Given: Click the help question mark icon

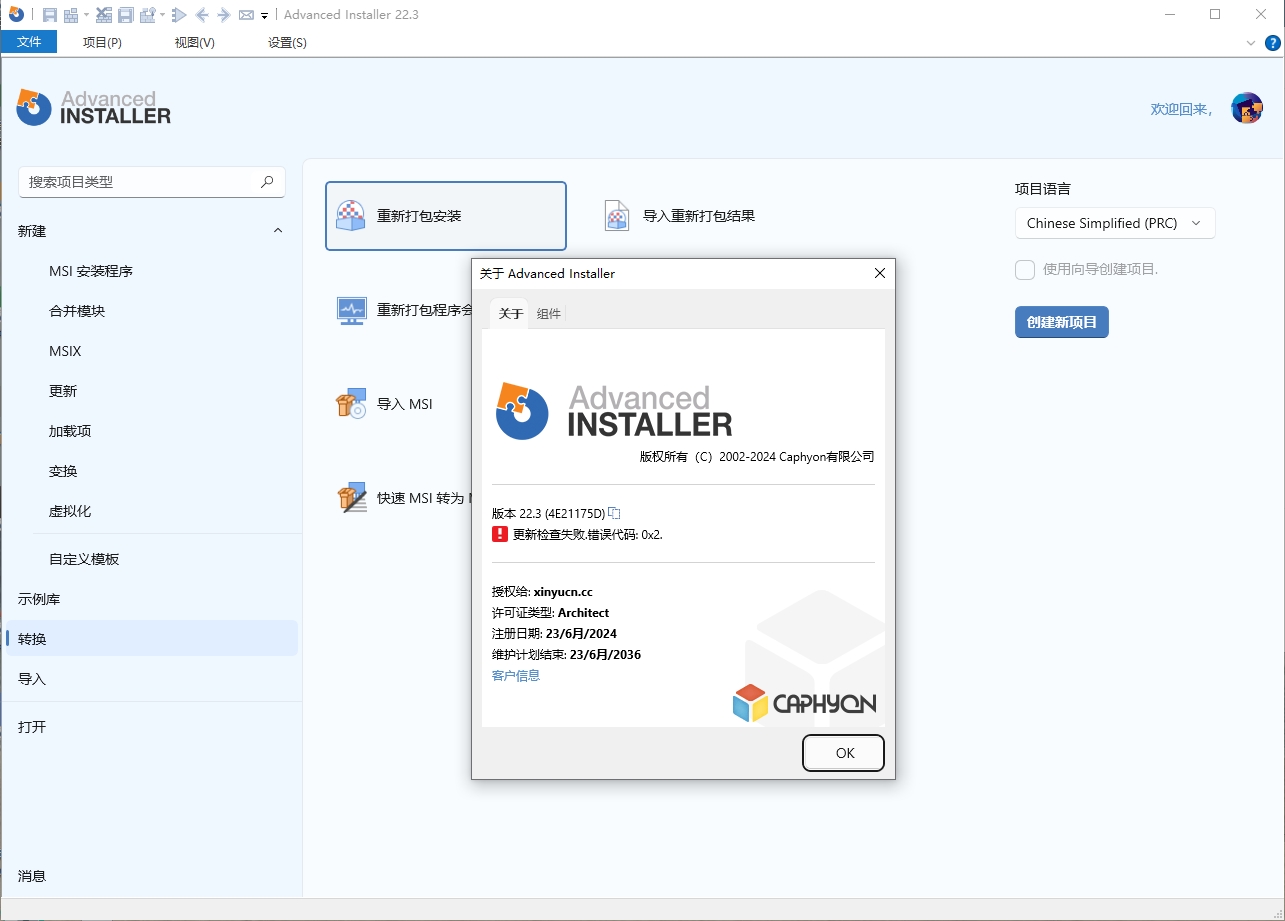Looking at the screenshot, I should 1272,43.
